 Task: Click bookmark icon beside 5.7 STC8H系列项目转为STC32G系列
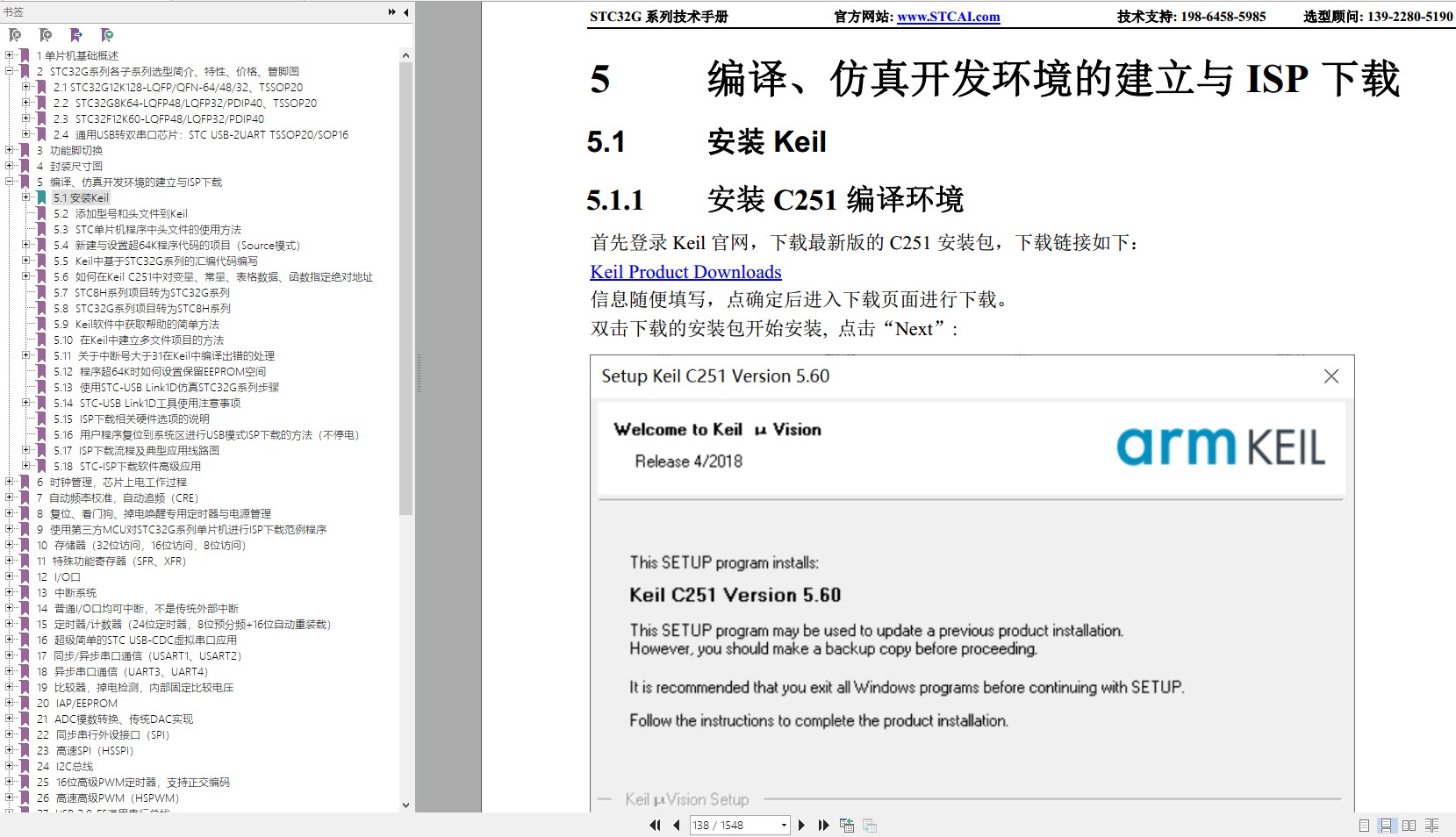[41, 292]
